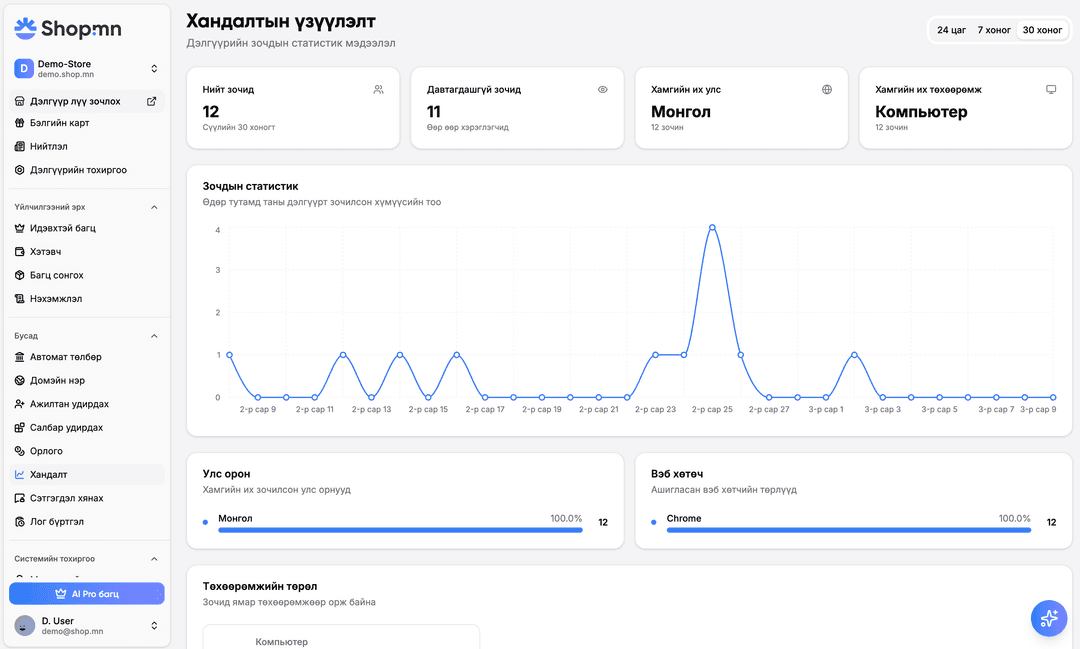Viewport: 1080px width, 649px height.
Task: Click the Shop.mn logo
Action: pyautogui.click(x=68, y=29)
